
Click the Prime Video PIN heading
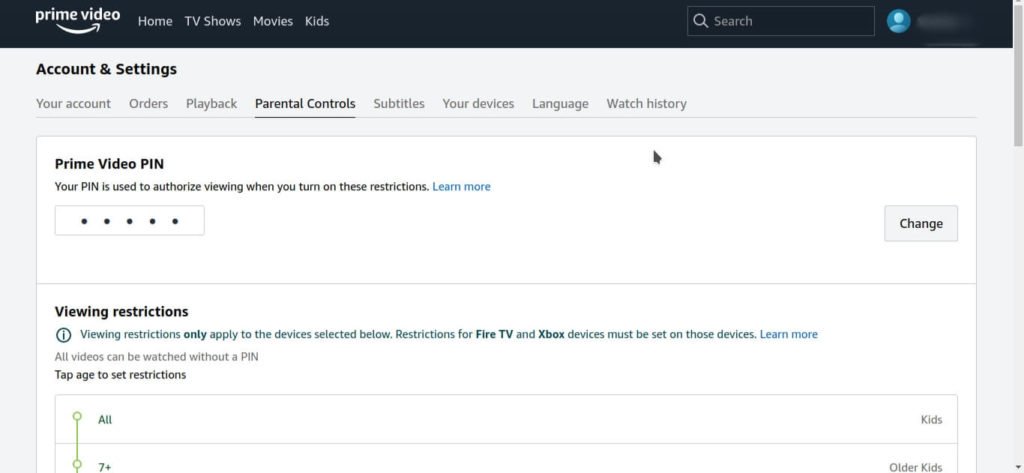pos(109,163)
